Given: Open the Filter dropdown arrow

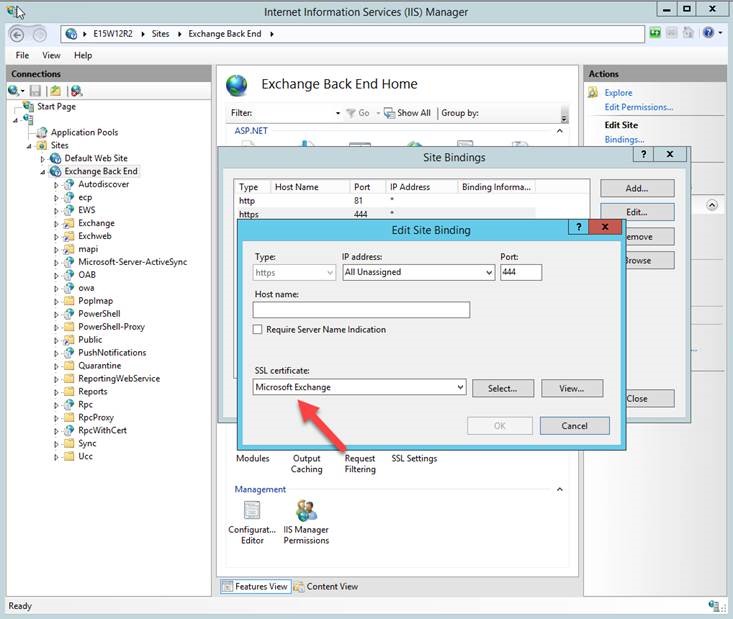Looking at the screenshot, I should [x=338, y=114].
